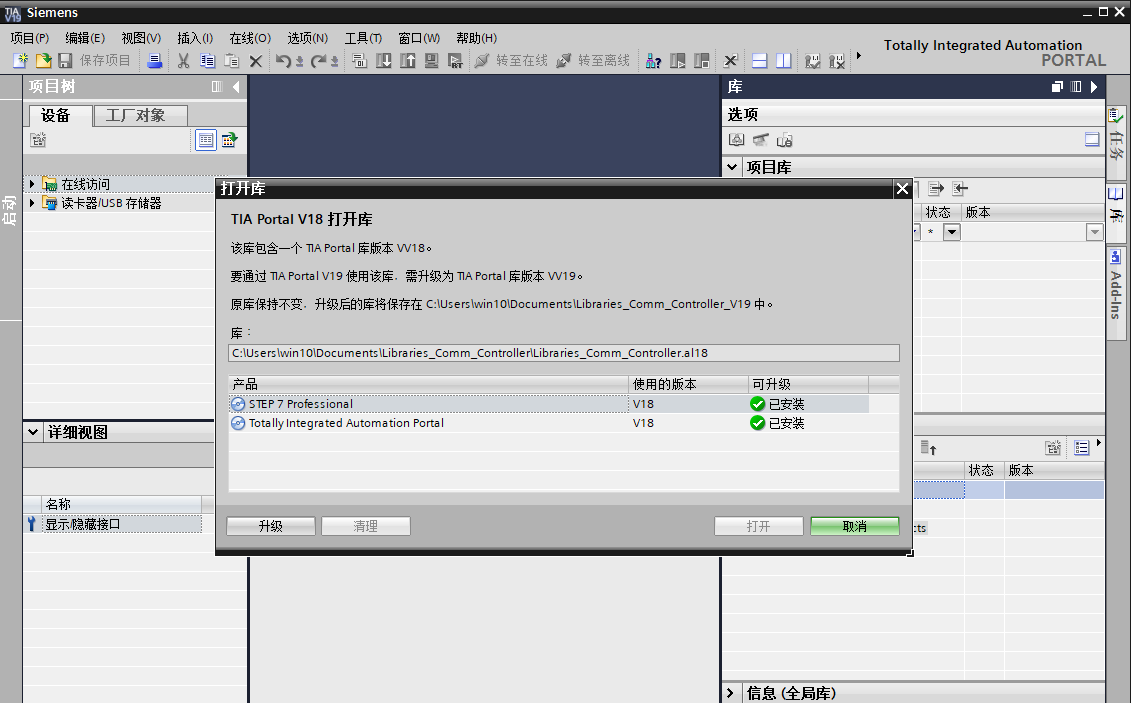Click the Go online toolbar button
Viewport: 1131px width, 703px height.
pos(511,61)
